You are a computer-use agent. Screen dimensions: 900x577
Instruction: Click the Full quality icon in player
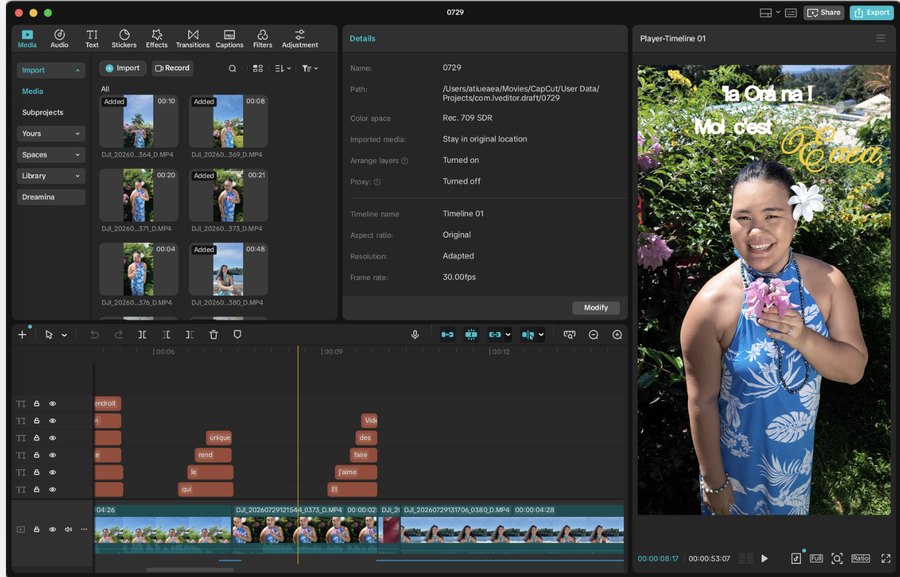816,558
